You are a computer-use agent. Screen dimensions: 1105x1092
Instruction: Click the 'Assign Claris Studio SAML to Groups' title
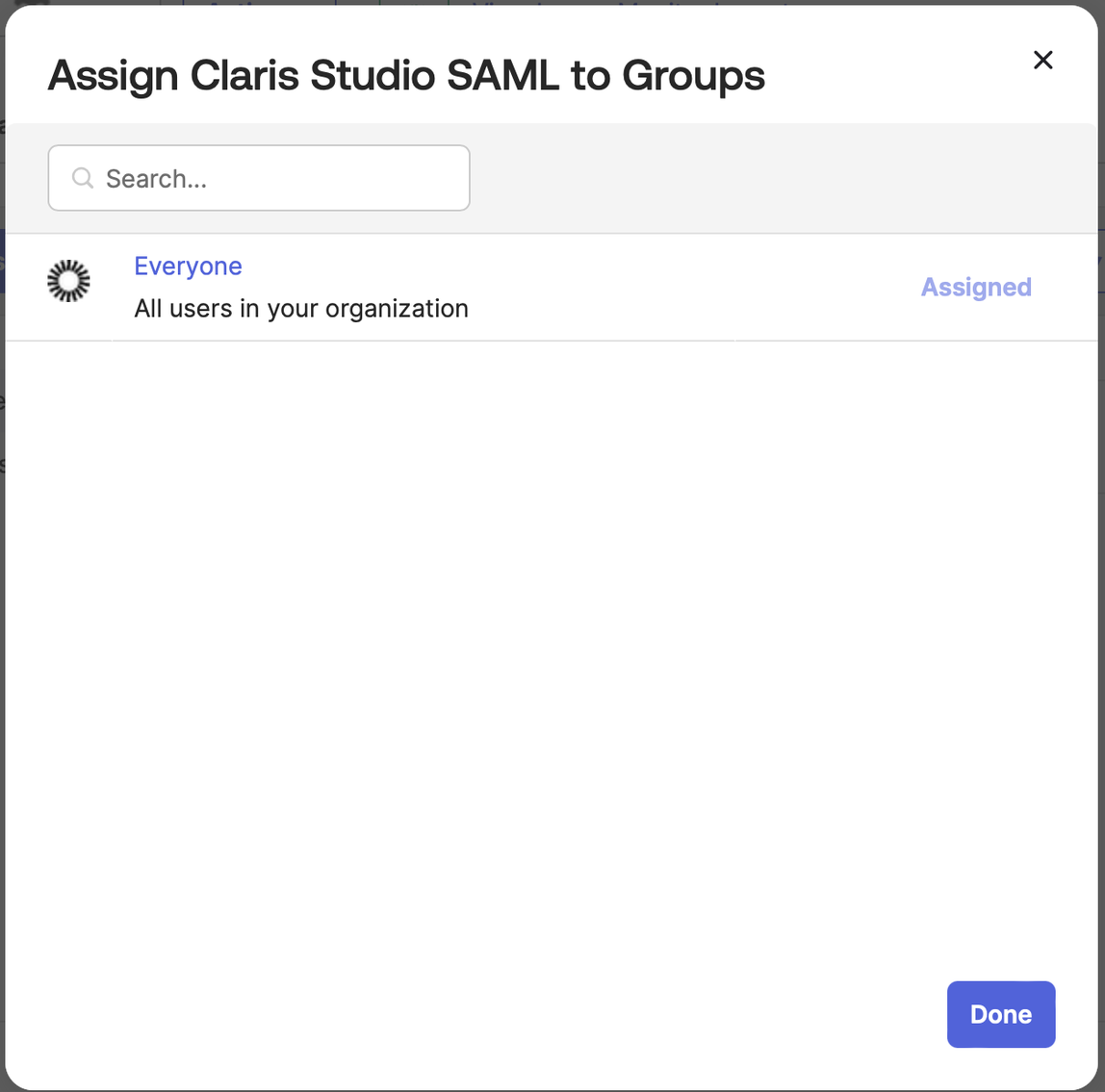pos(405,75)
